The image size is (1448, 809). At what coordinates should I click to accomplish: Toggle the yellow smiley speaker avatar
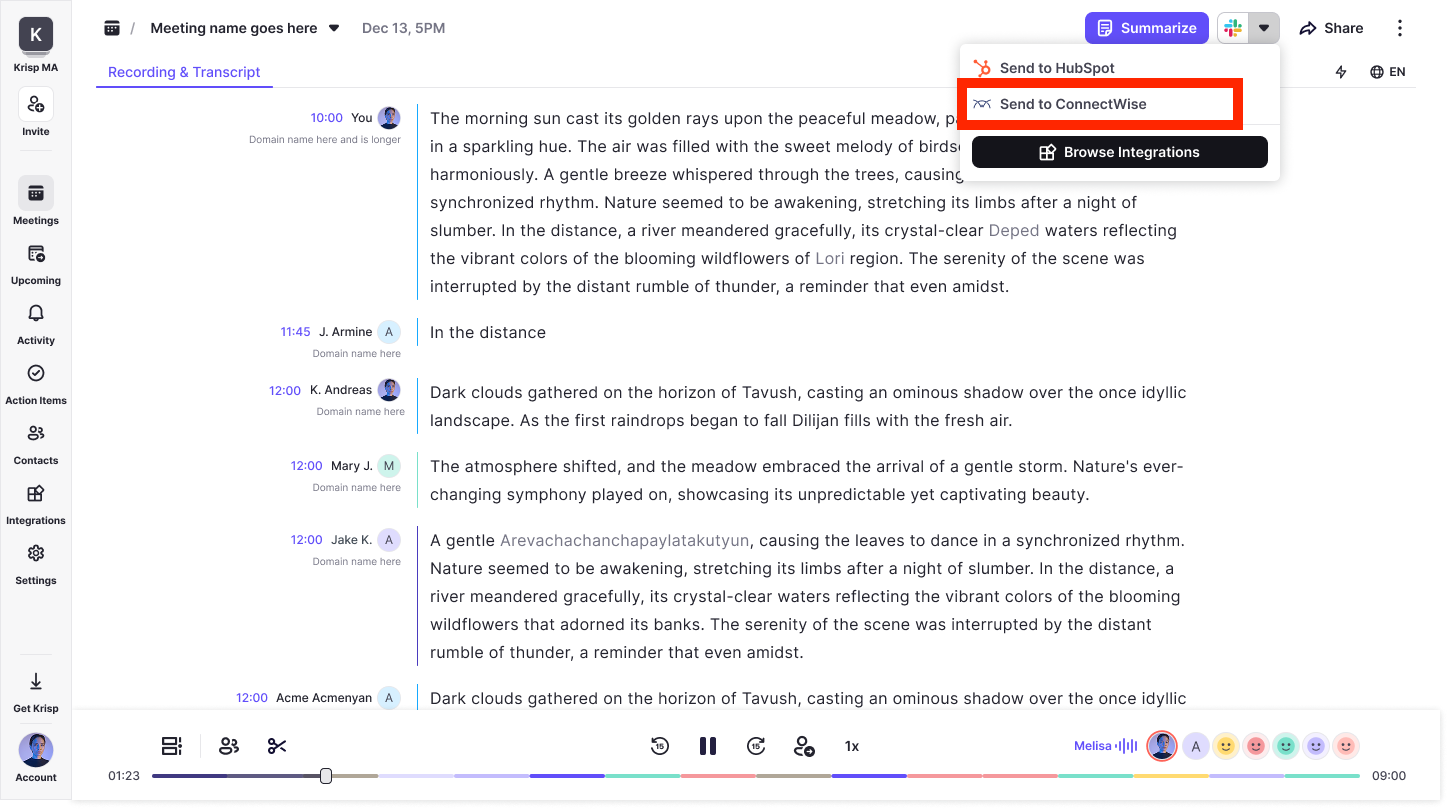tap(1225, 746)
